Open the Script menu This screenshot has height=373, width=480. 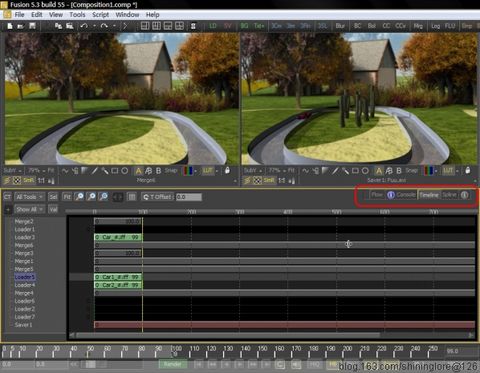coord(101,15)
